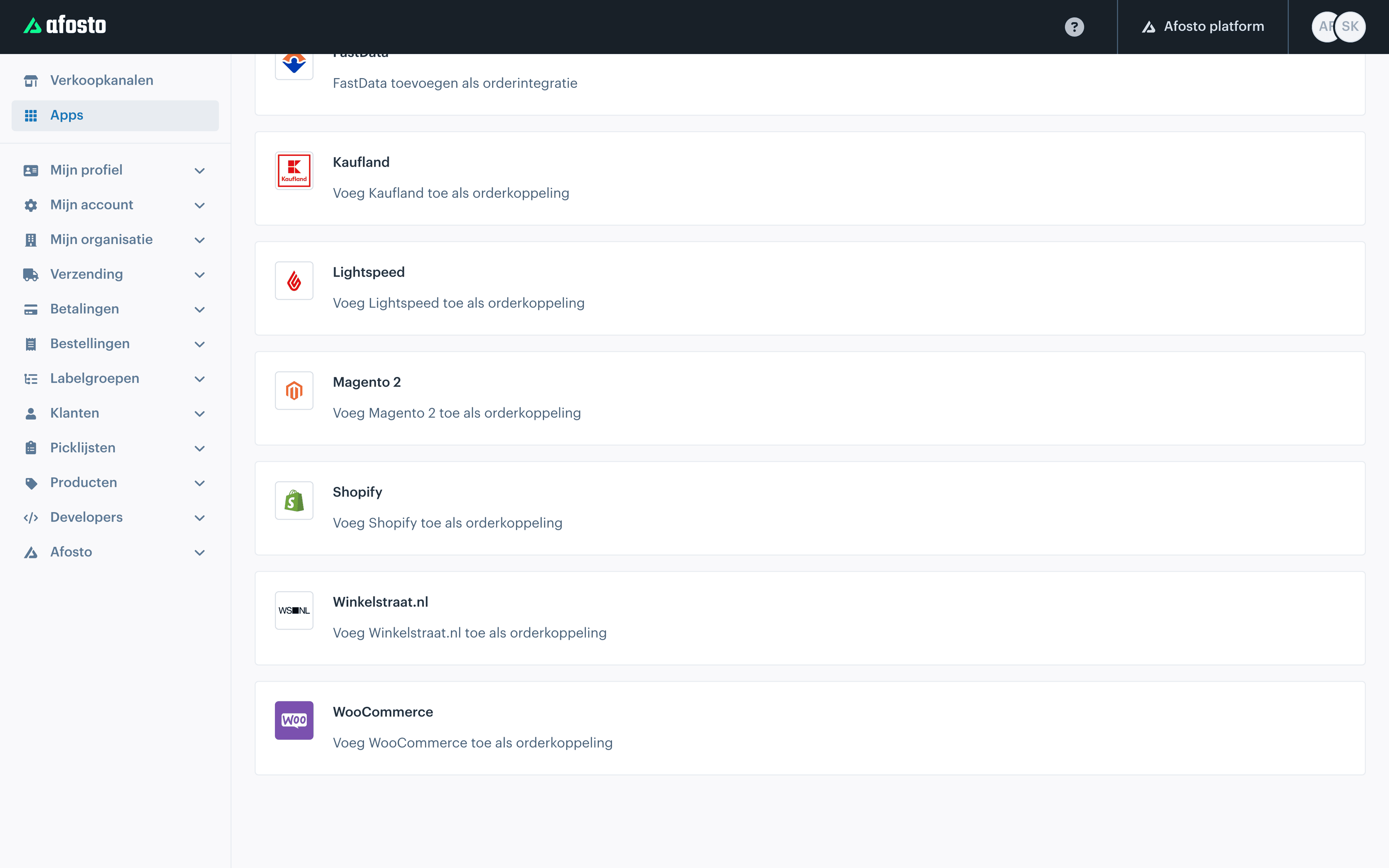The height and width of the screenshot is (868, 1389).
Task: Click 'Voeg Magento 2 toe als orderkoppeling'
Action: [x=457, y=413]
